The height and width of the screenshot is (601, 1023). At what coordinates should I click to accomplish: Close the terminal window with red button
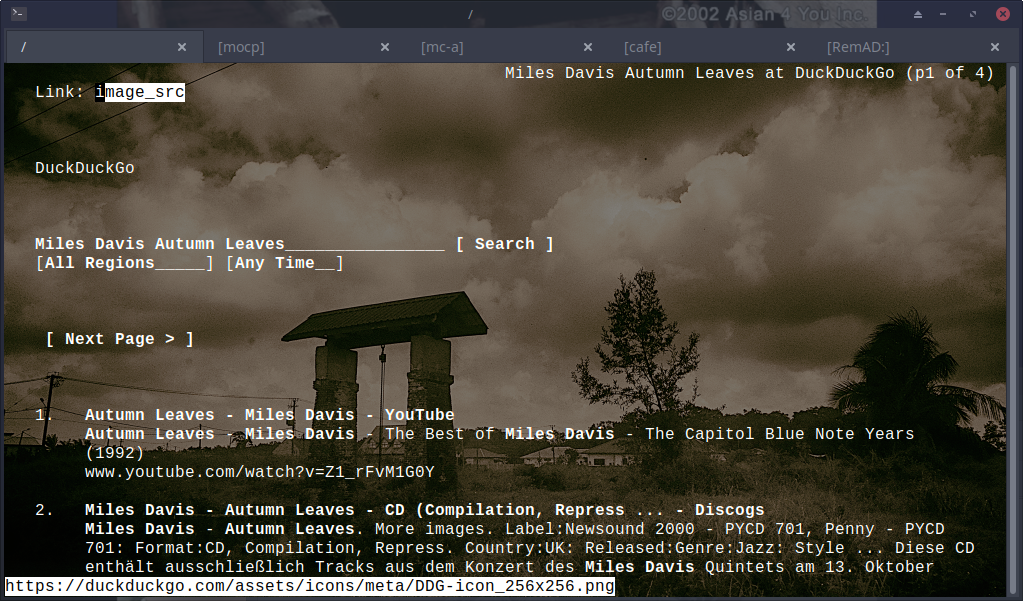click(x=1003, y=14)
